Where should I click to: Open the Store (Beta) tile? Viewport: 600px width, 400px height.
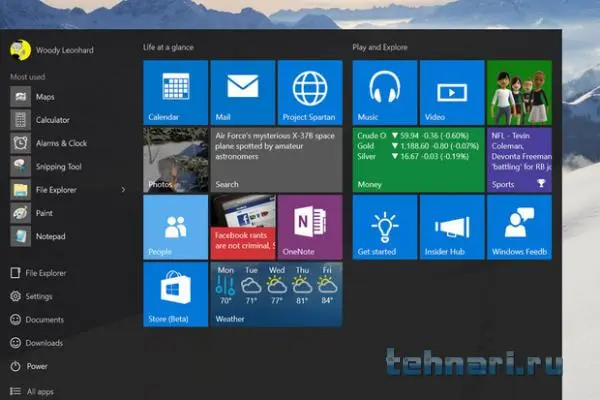click(x=176, y=294)
